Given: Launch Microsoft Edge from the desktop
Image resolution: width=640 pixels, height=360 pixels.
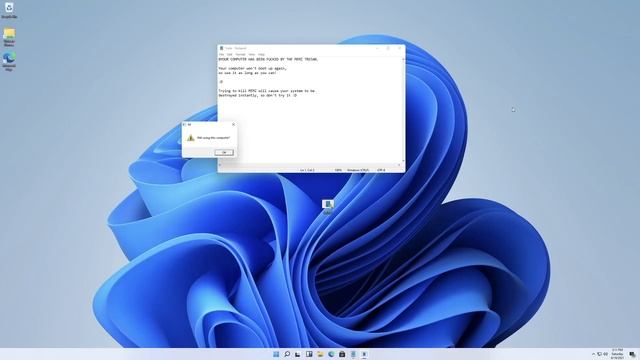Looking at the screenshot, I should tap(9, 61).
